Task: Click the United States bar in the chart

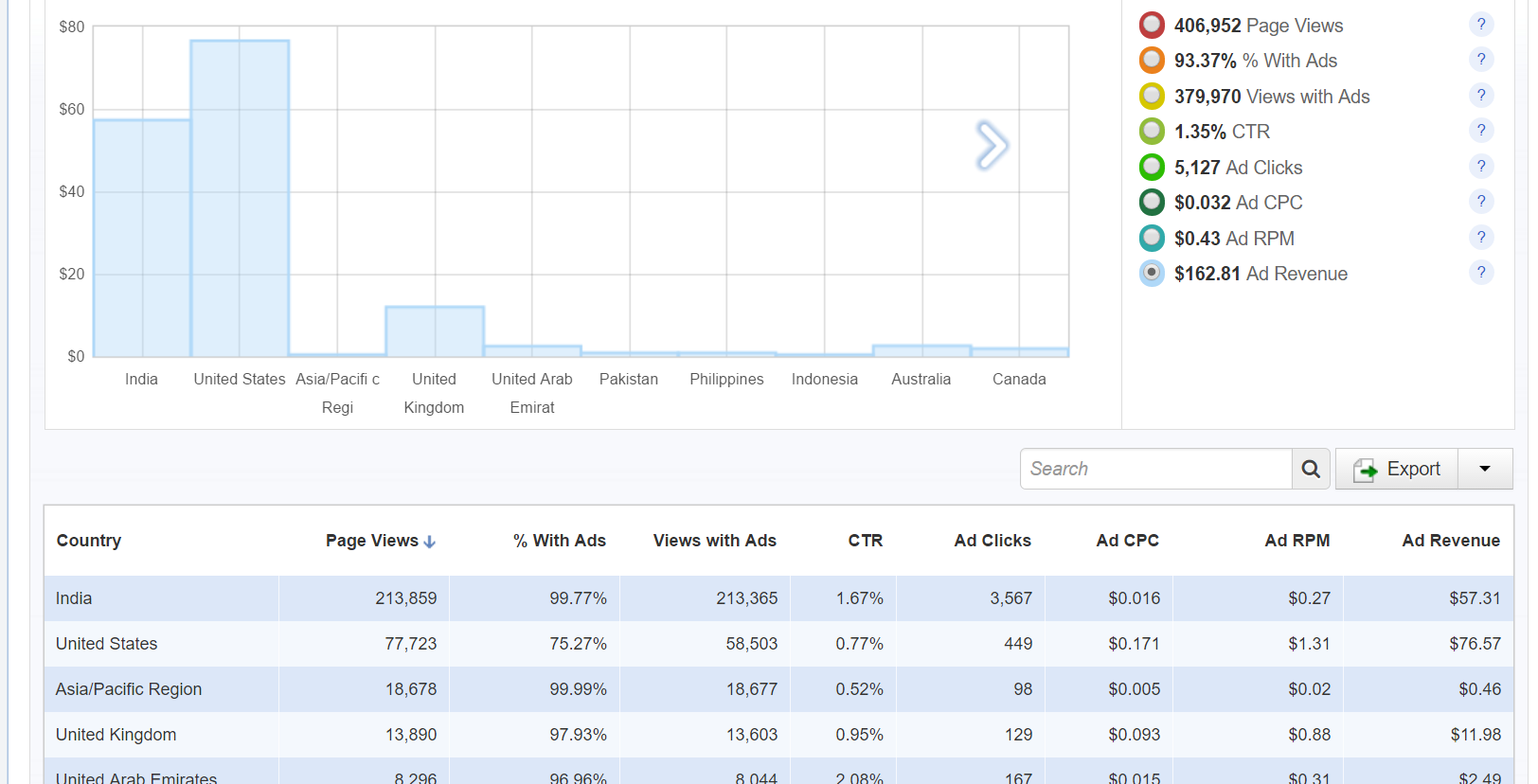Action: (240, 199)
